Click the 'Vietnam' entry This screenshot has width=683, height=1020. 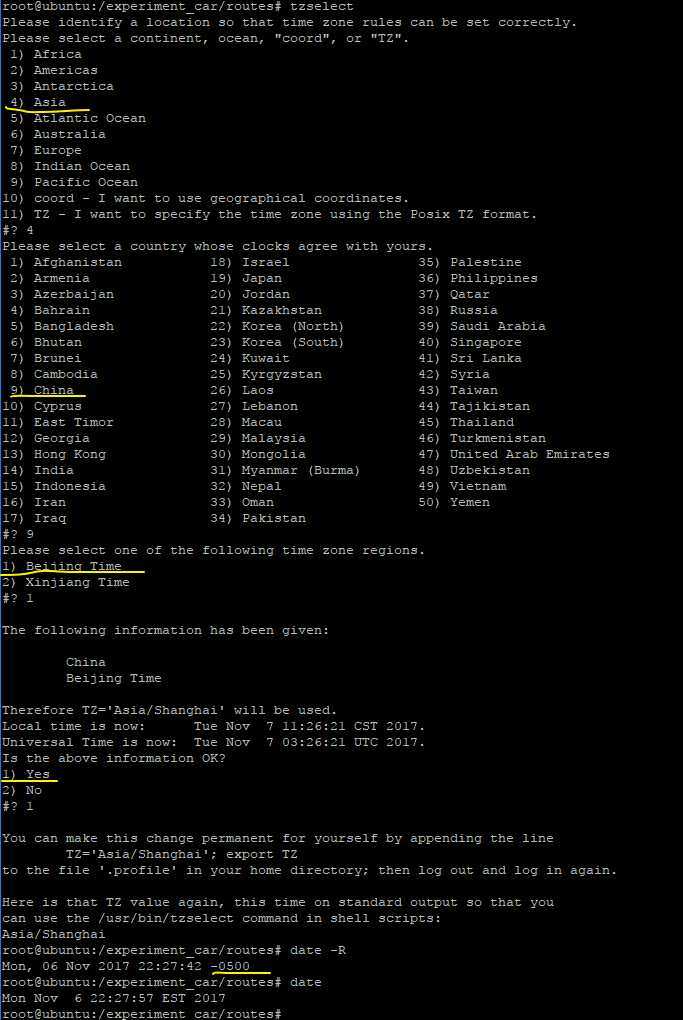(x=478, y=487)
